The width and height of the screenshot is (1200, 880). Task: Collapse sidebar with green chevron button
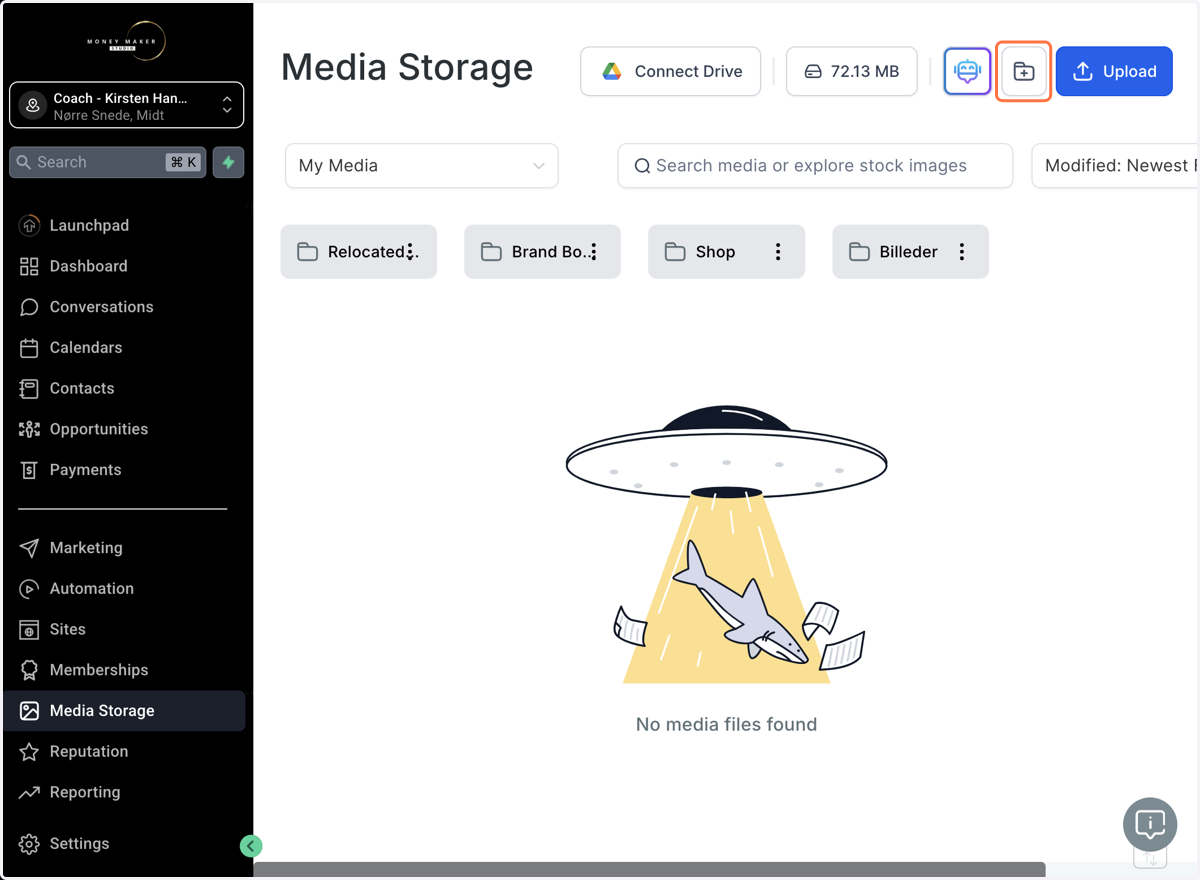point(251,846)
